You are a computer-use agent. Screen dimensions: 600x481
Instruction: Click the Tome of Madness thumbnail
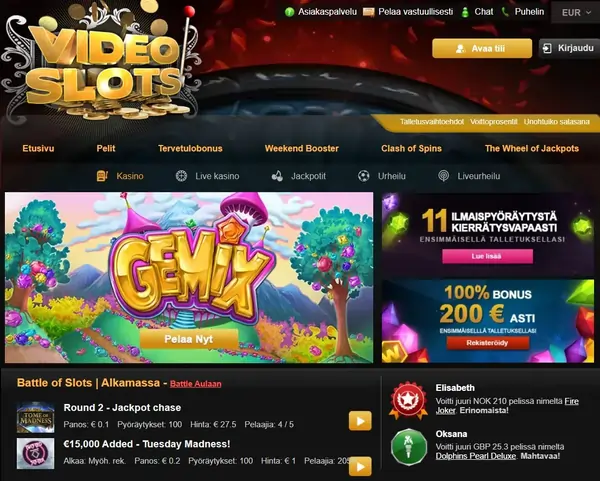click(x=36, y=417)
